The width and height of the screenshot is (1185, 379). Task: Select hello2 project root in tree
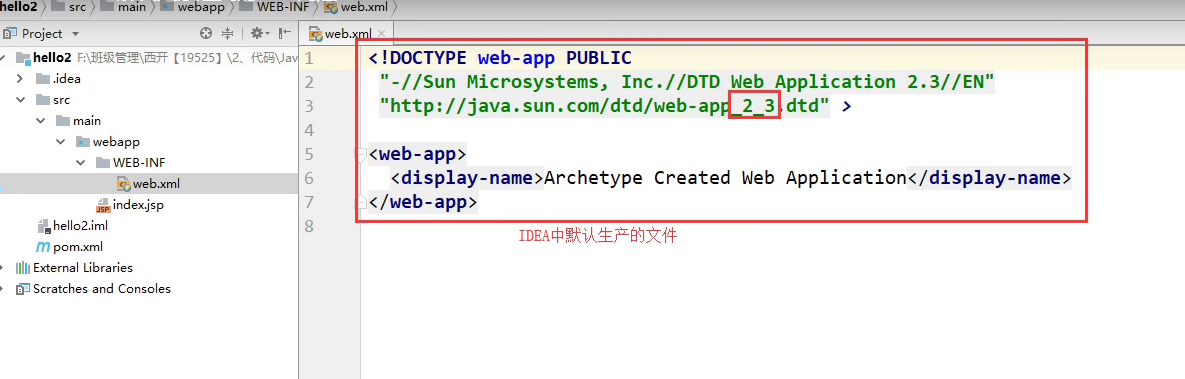pos(149,57)
